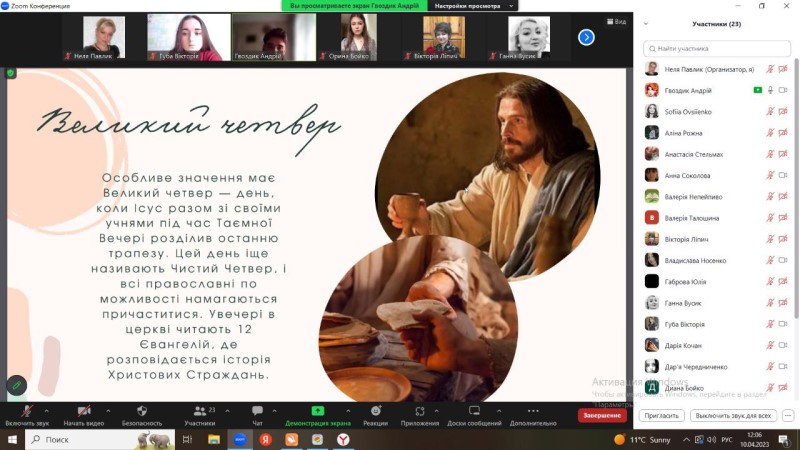Show next video thumbnails arrow
The image size is (800, 450).
(x=586, y=37)
